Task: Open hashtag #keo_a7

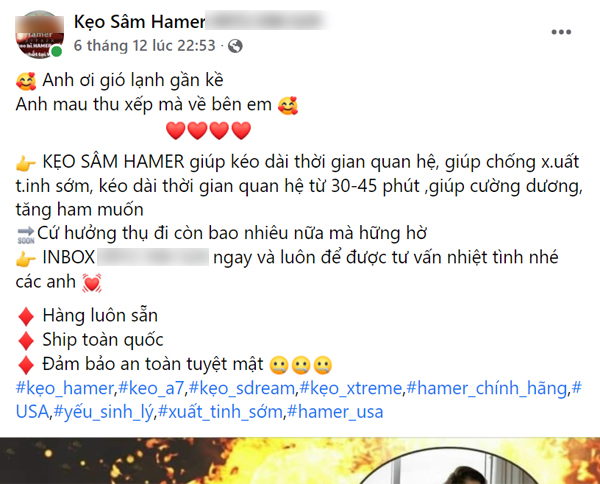Action: (x=151, y=388)
